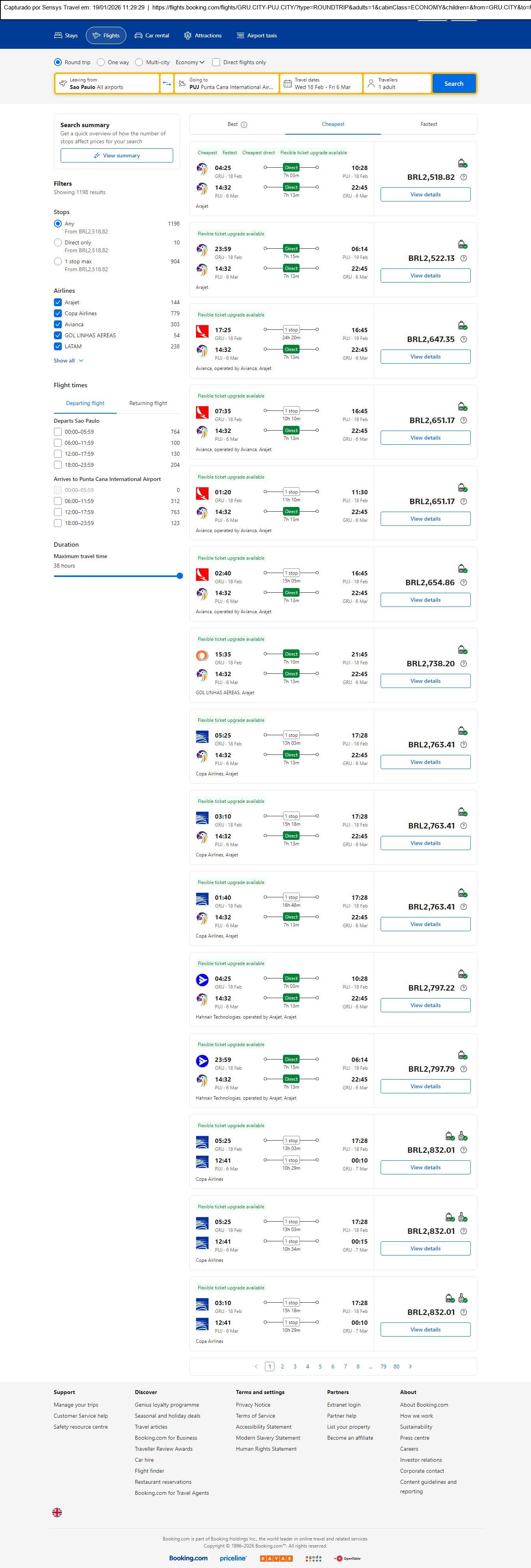Click the baggage icon above BRL2,522.13
The height and width of the screenshot is (1568, 531).
point(462,244)
